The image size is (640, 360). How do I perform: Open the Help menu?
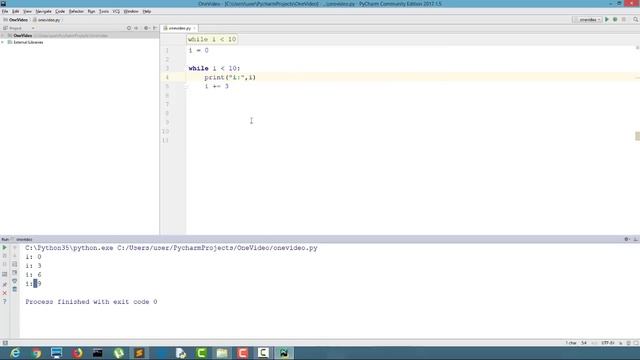(147, 11)
